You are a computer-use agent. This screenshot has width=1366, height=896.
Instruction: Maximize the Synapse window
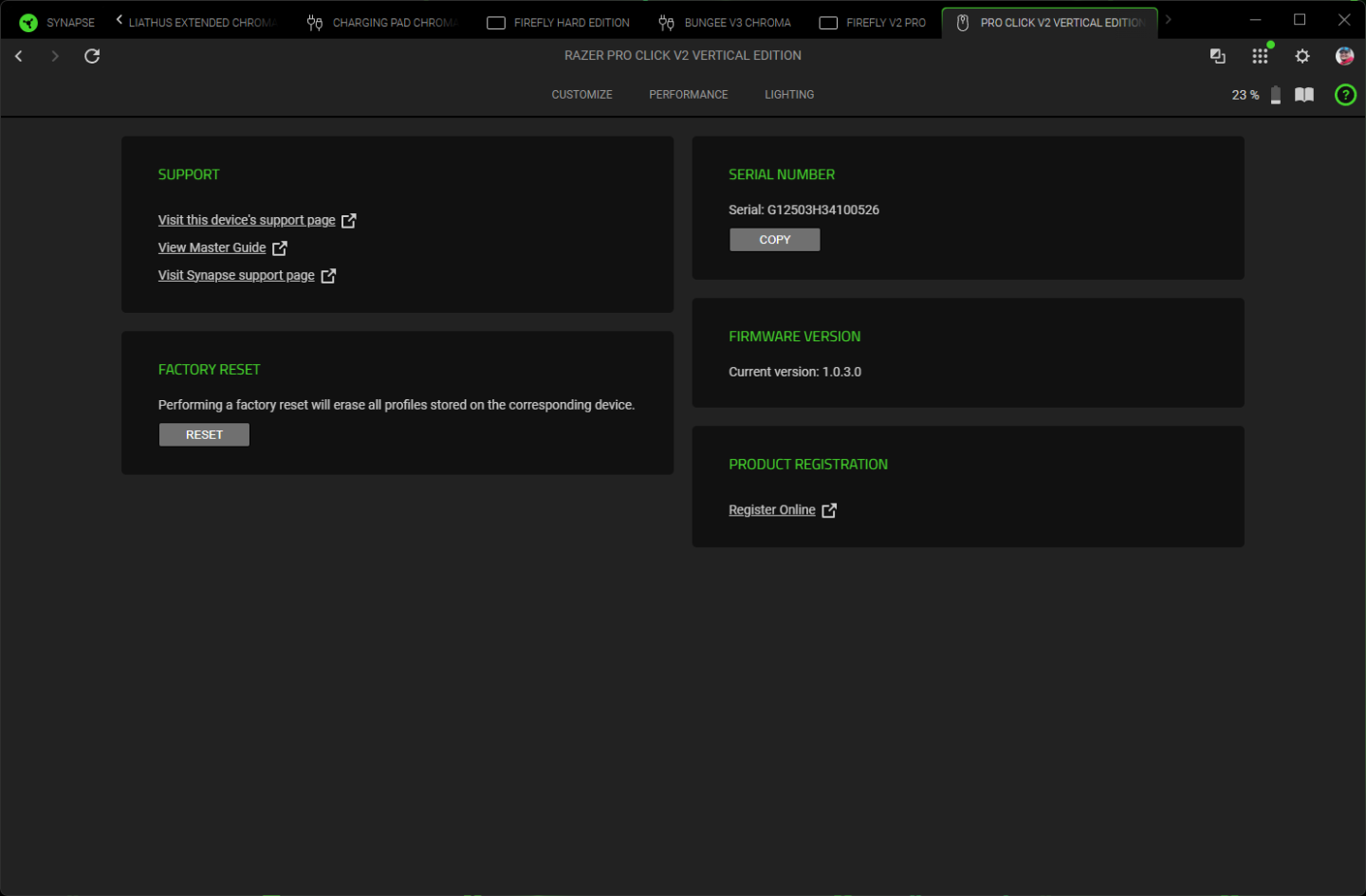[1300, 20]
